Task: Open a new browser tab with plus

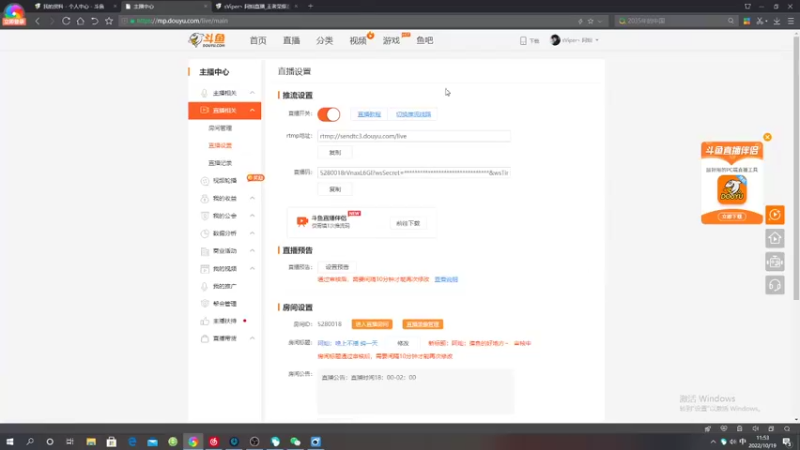Action: click(310, 6)
